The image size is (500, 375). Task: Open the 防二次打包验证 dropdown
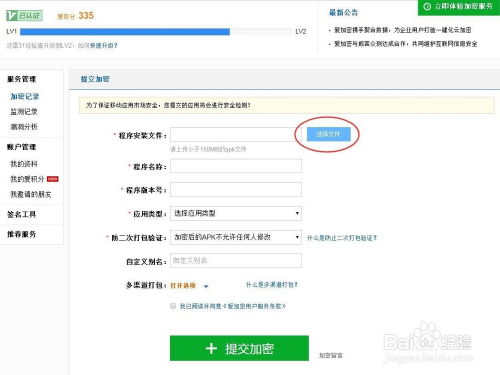(236, 237)
